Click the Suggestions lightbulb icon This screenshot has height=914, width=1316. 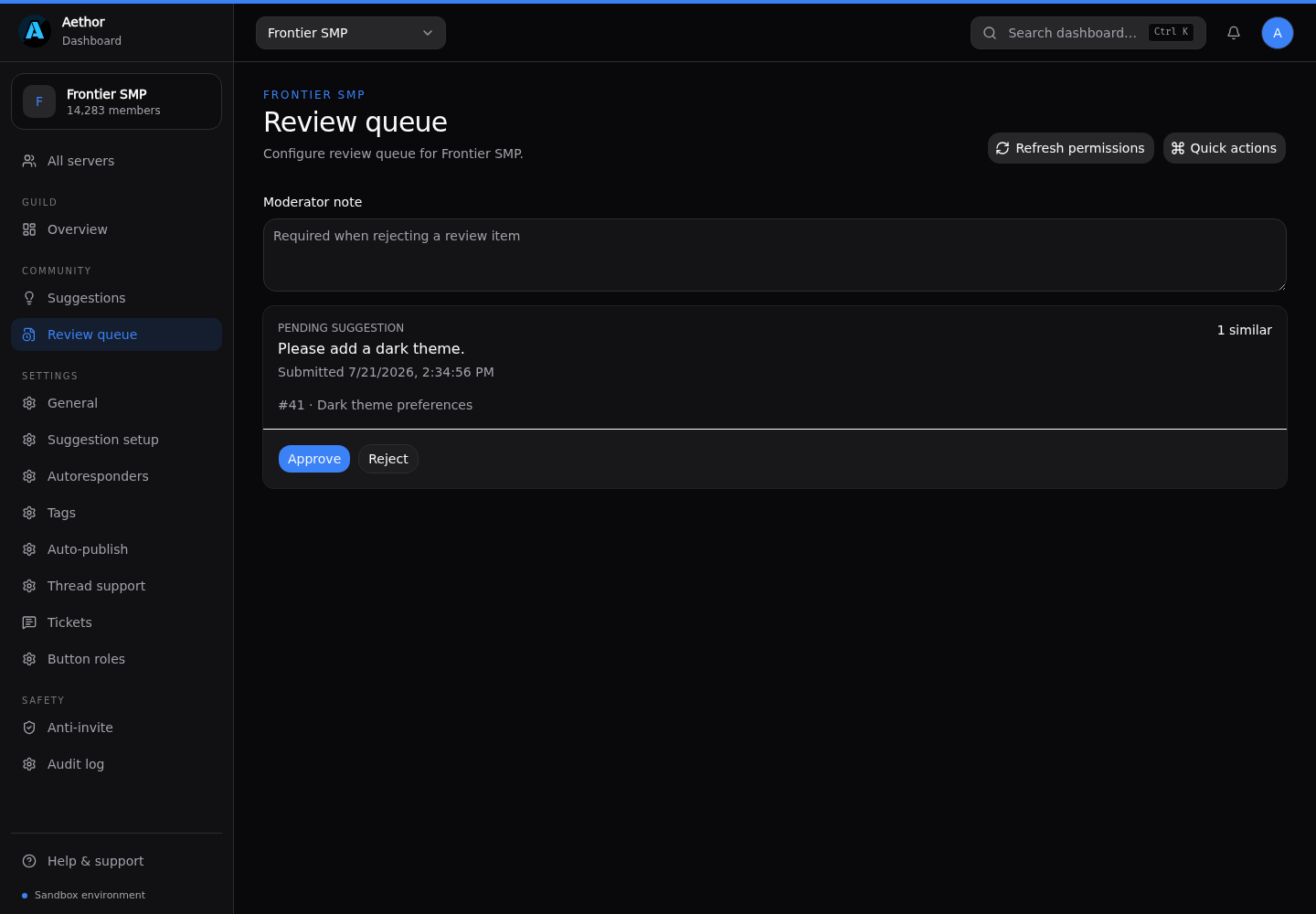(x=29, y=298)
